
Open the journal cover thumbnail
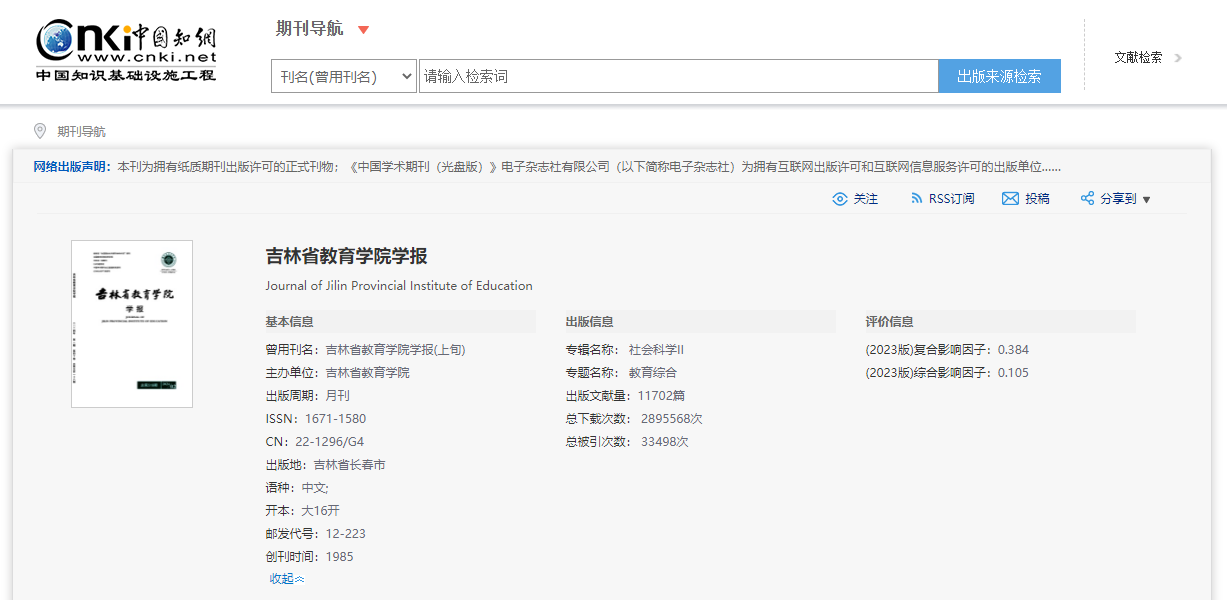click(x=132, y=323)
